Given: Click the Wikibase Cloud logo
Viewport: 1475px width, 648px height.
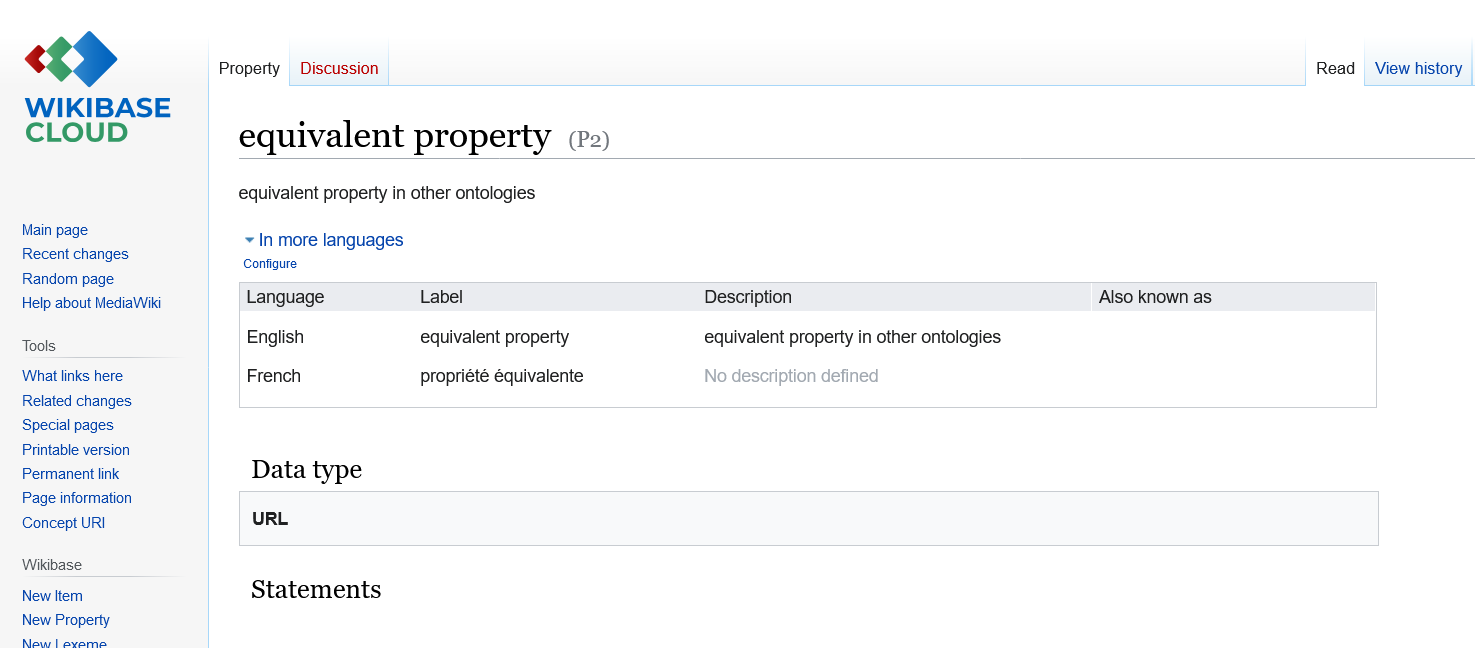Looking at the screenshot, I should point(97,87).
